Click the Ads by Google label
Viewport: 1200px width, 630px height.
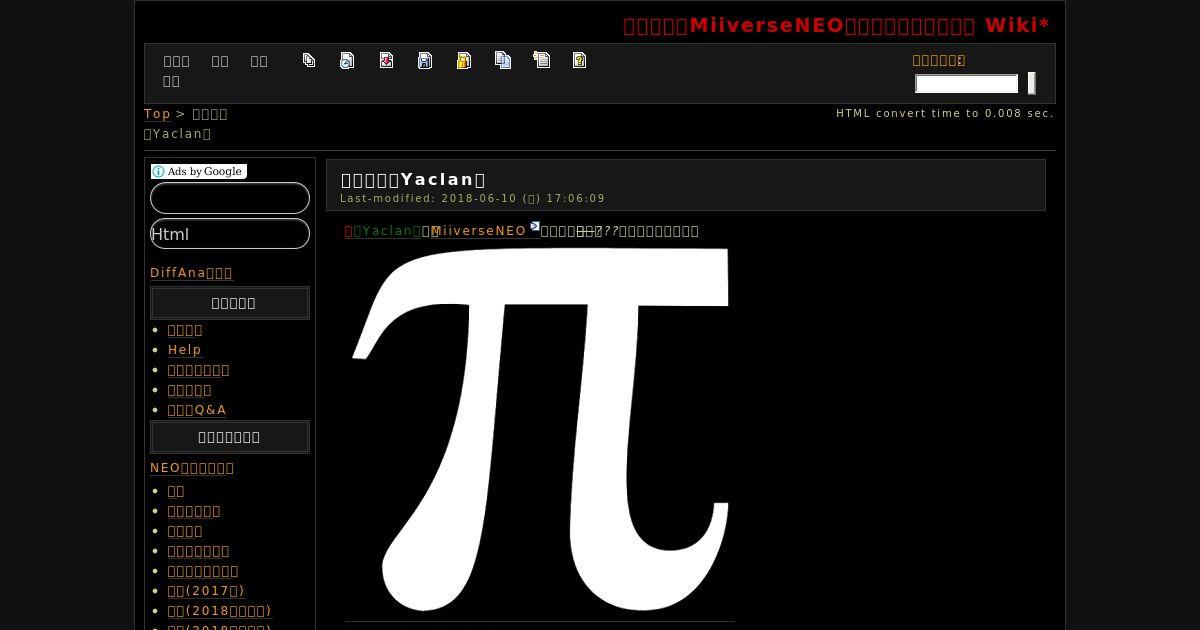(199, 171)
